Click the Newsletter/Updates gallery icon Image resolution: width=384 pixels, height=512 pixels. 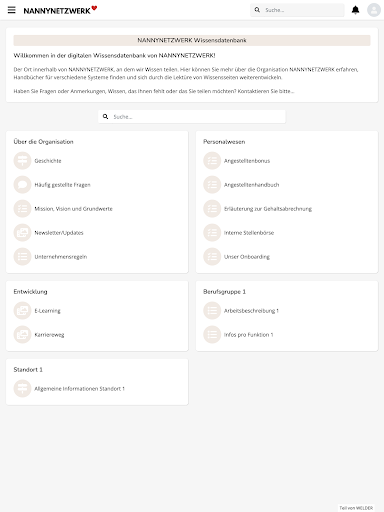pos(22,233)
